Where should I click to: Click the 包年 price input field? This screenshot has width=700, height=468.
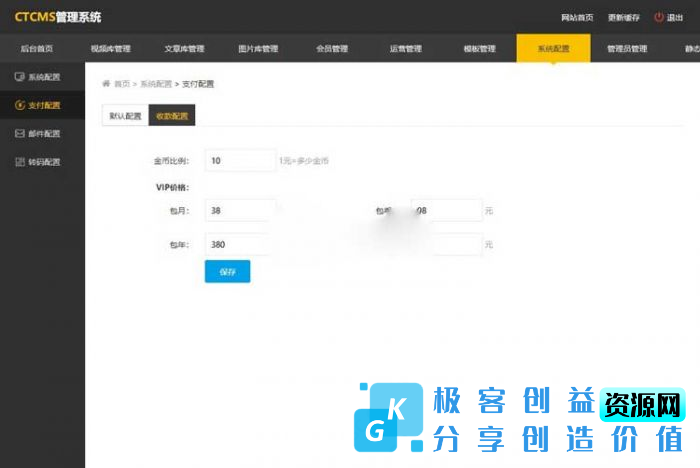238,244
